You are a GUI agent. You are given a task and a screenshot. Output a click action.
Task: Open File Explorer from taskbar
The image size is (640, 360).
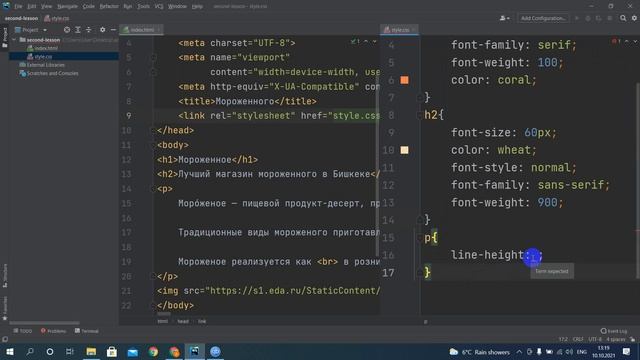tap(91, 352)
